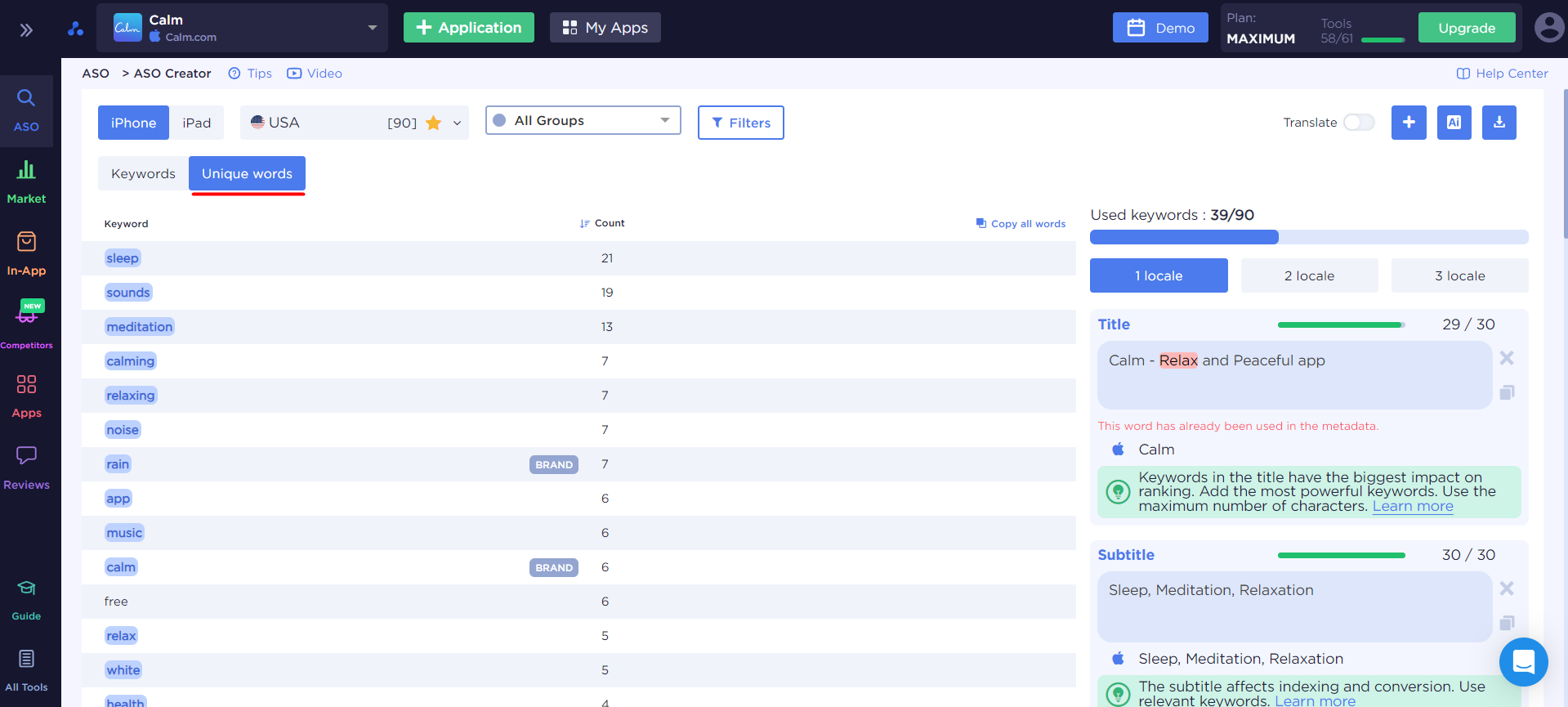Viewport: 1568px width, 707px height.
Task: Click into the Subtitle text field
Action: click(x=1295, y=606)
